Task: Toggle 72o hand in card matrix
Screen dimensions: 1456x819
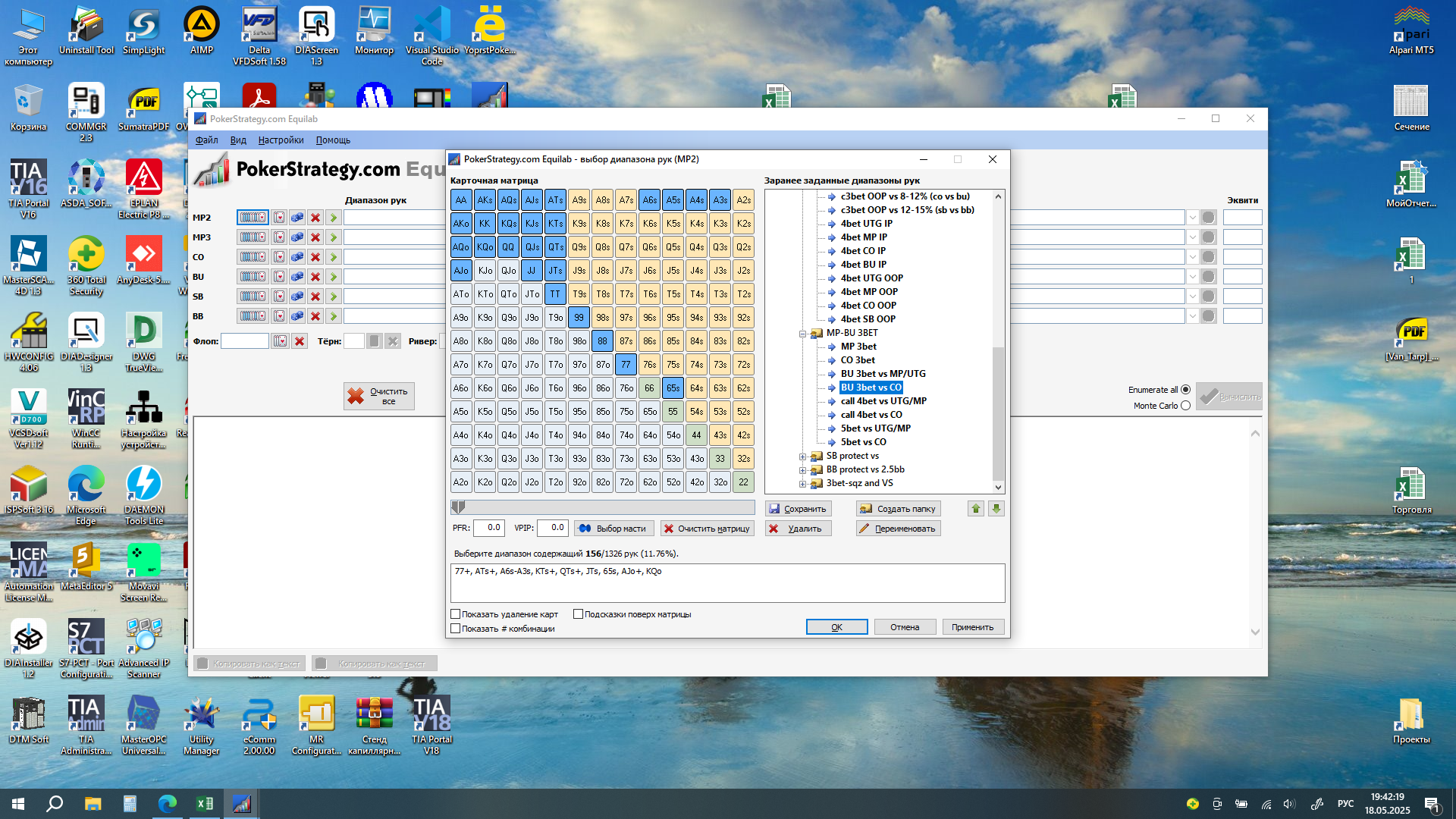Action: click(626, 482)
